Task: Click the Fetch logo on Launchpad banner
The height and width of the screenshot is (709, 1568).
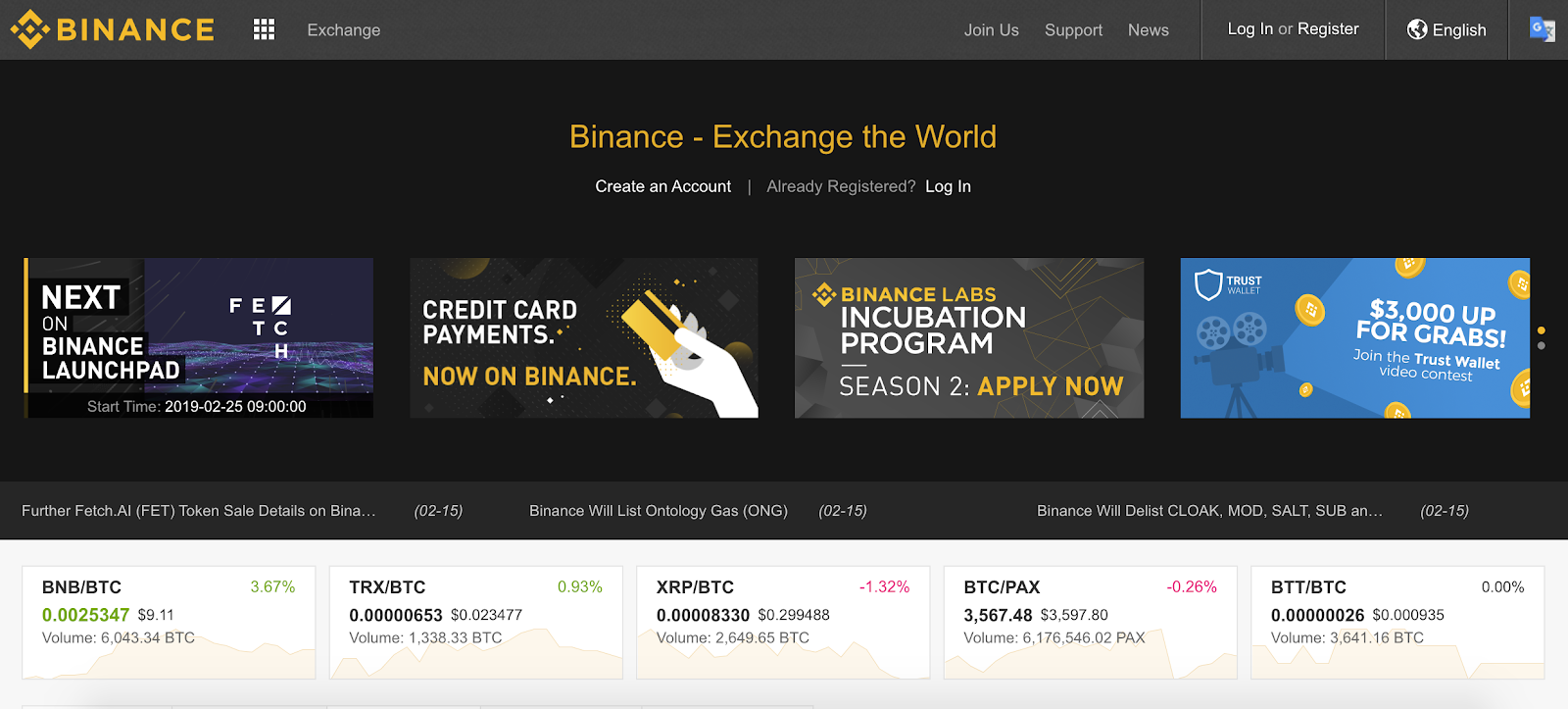Action: [x=260, y=327]
